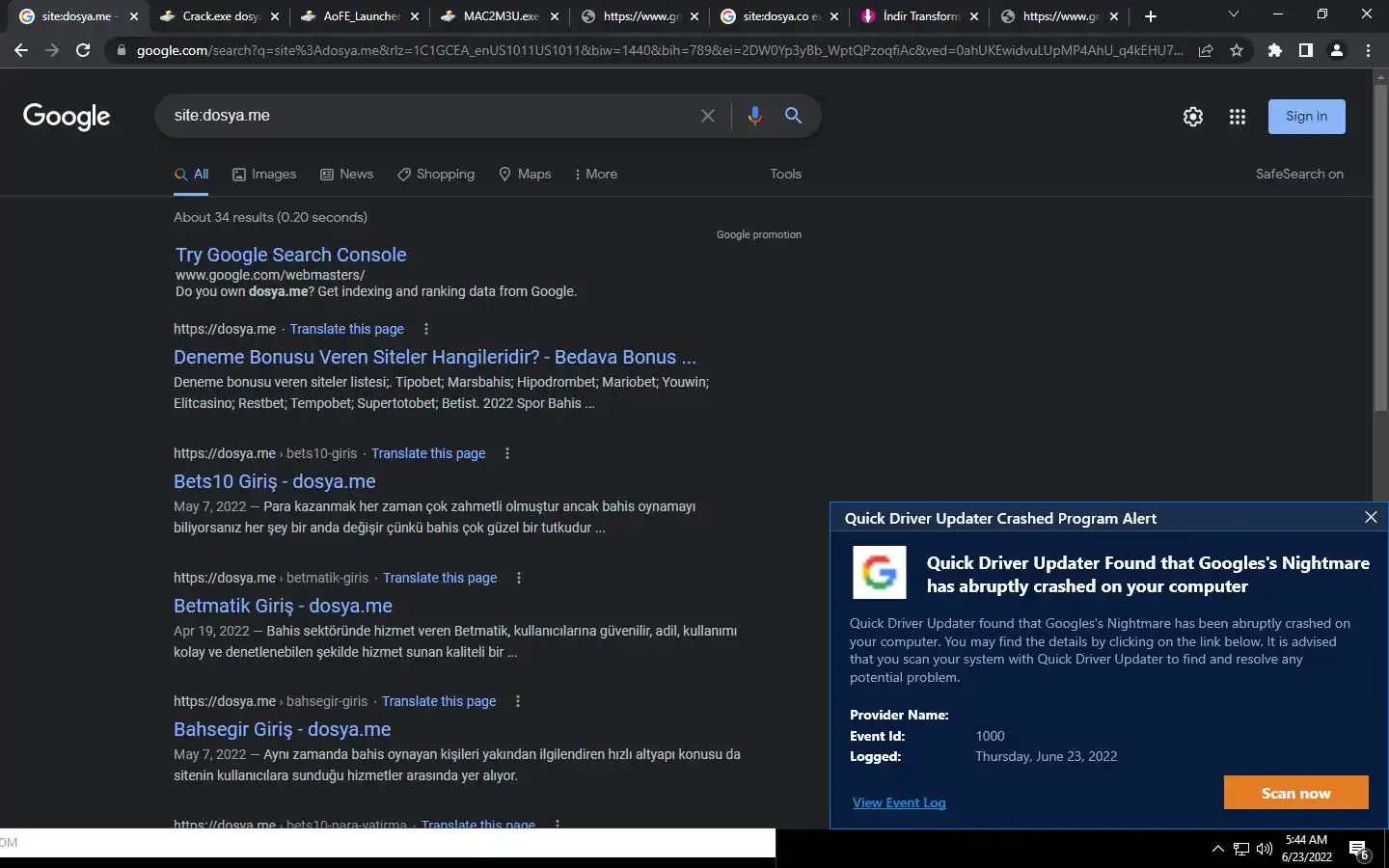Viewport: 1389px width, 868px height.
Task: Close the Quick Driver Updater alert
Action: tap(1371, 517)
